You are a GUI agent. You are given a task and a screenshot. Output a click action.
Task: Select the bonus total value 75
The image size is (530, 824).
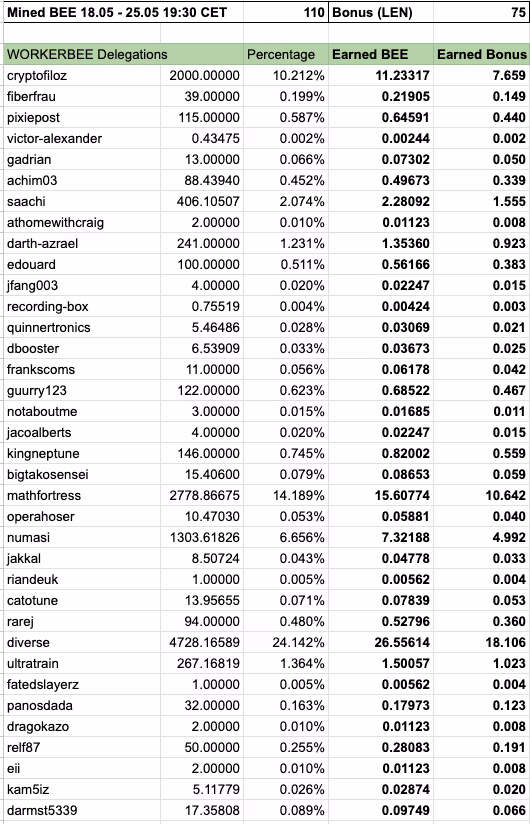(x=481, y=12)
